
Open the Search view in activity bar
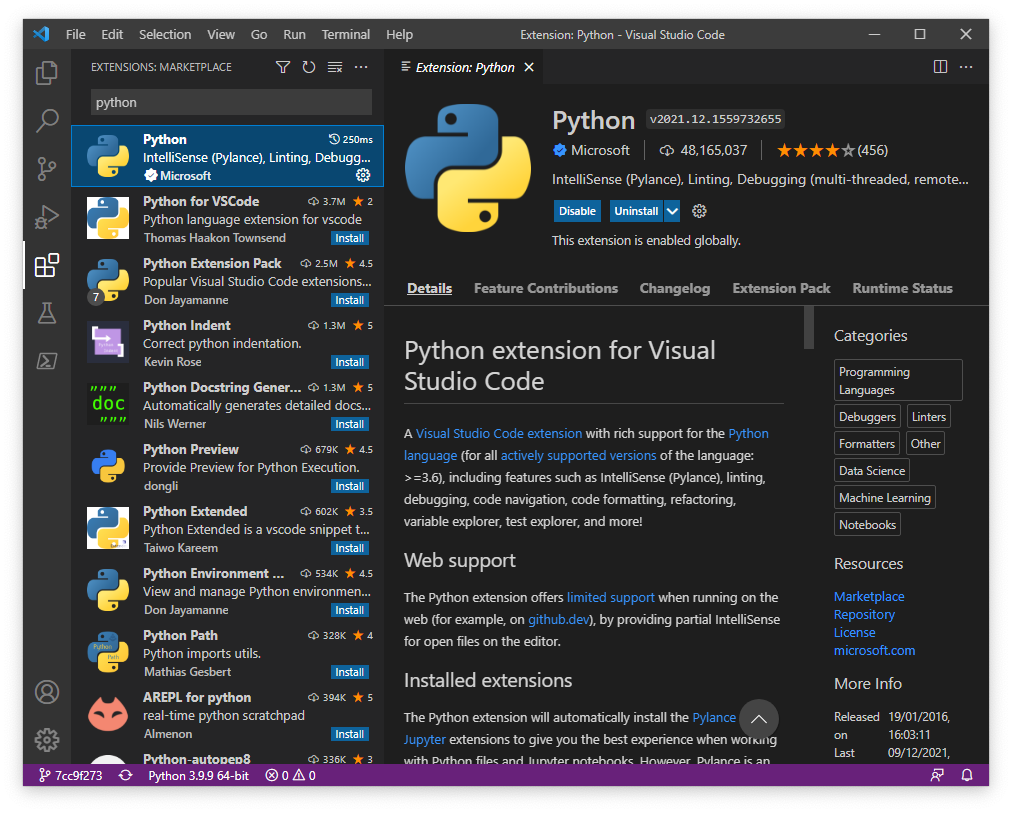(46, 121)
